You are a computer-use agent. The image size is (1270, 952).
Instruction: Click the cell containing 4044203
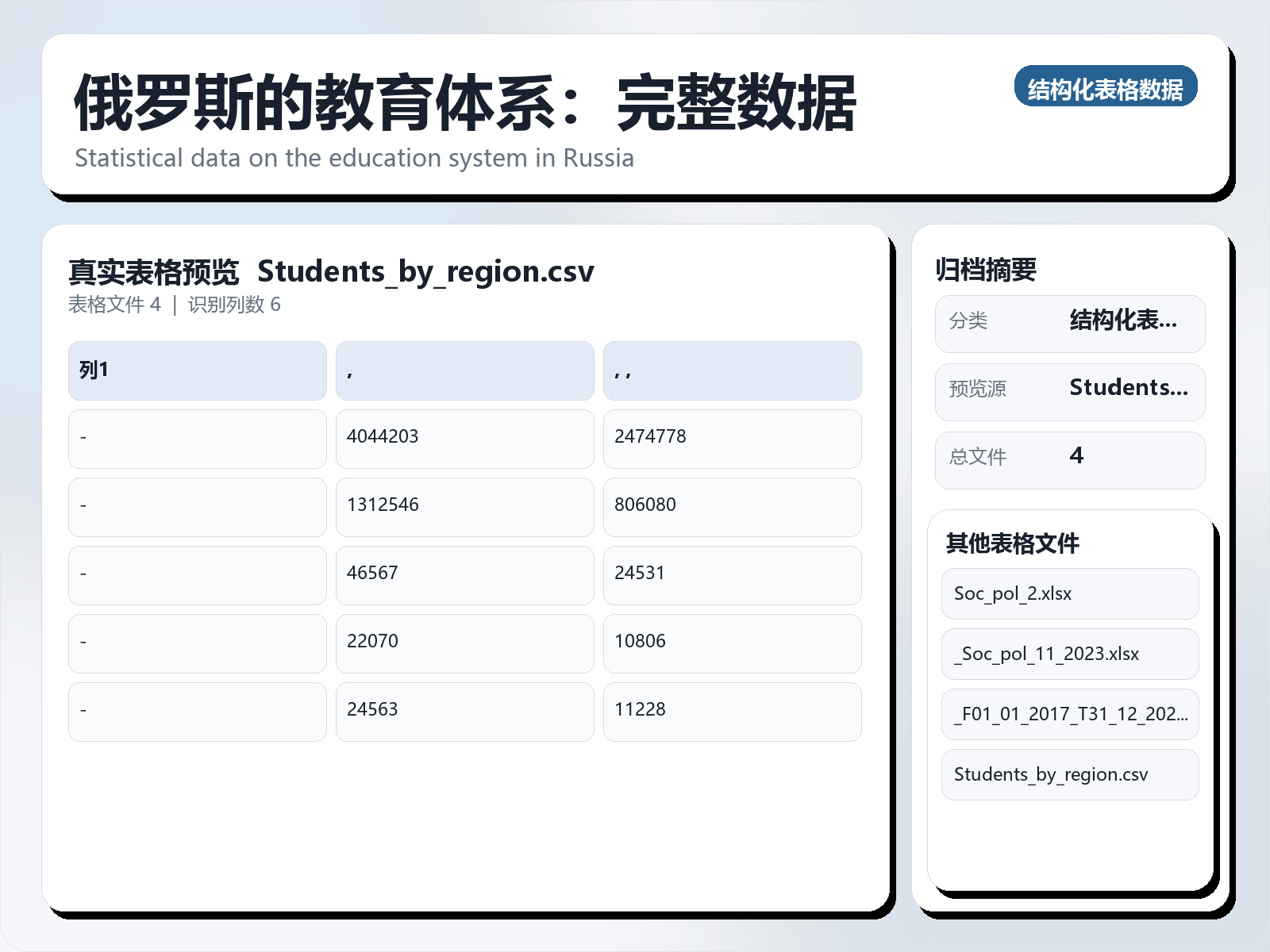coord(464,439)
